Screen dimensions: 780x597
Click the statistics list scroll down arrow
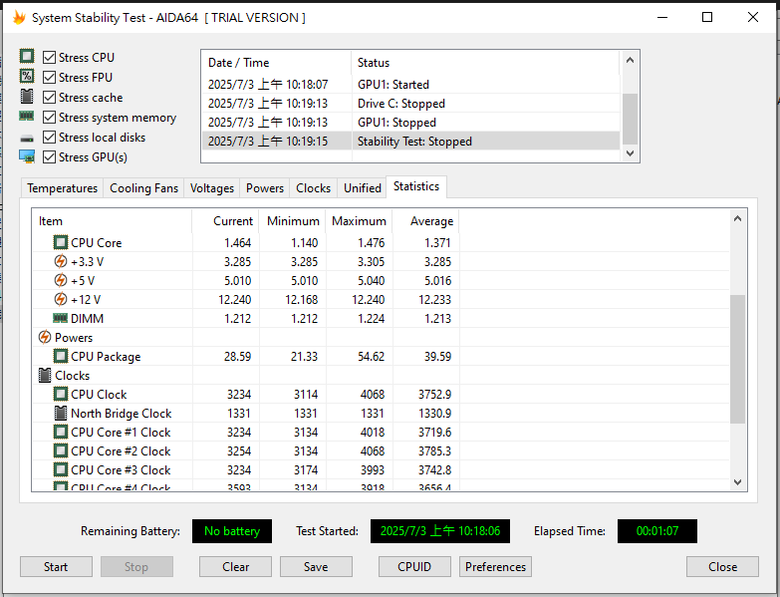click(738, 482)
